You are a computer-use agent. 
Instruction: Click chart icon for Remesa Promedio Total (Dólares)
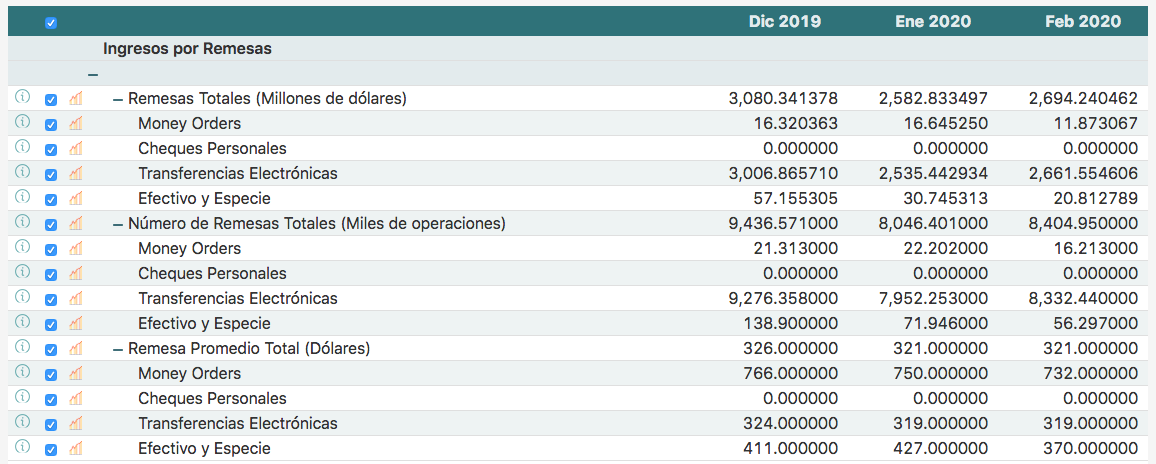click(x=76, y=348)
